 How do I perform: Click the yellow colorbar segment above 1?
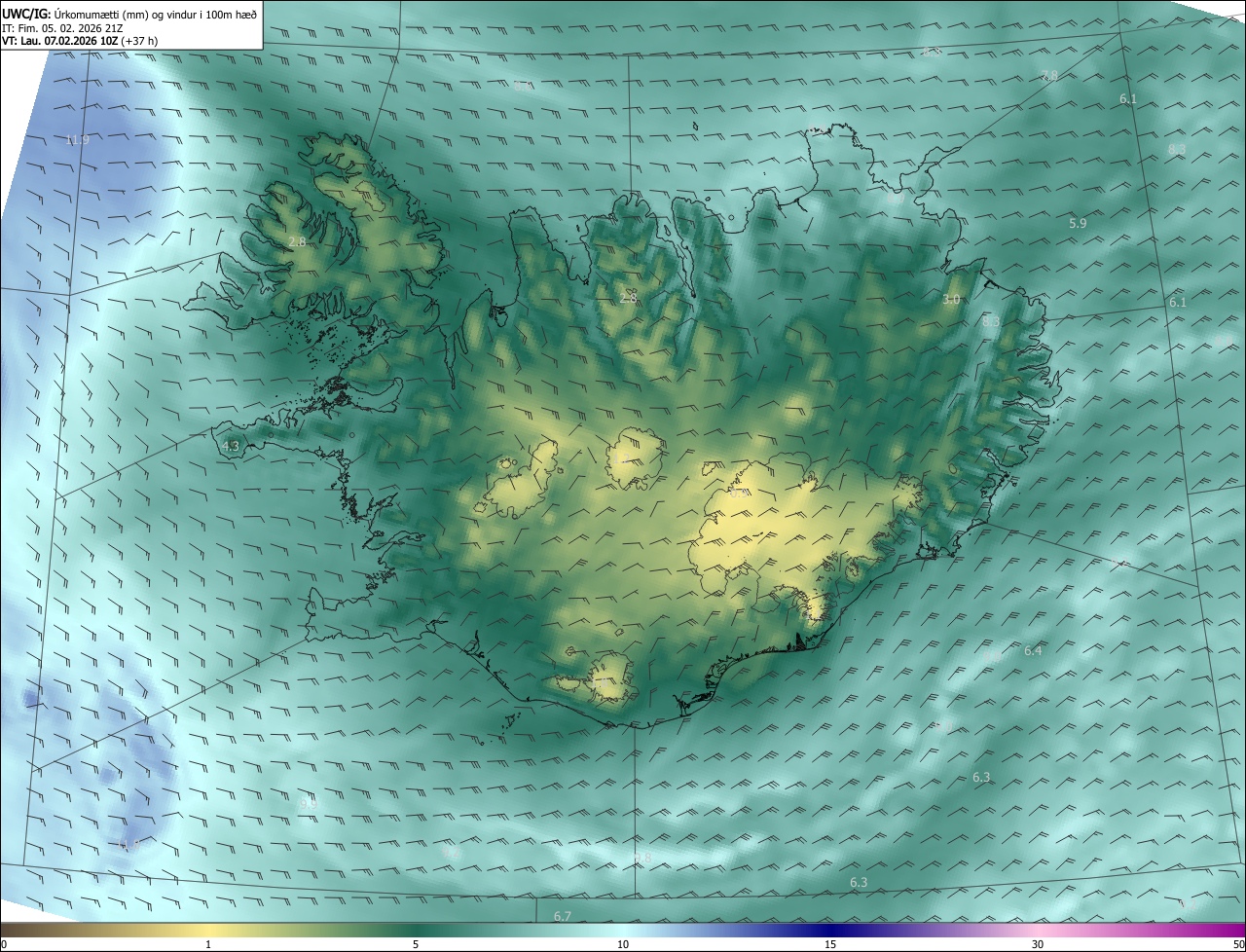click(x=208, y=931)
